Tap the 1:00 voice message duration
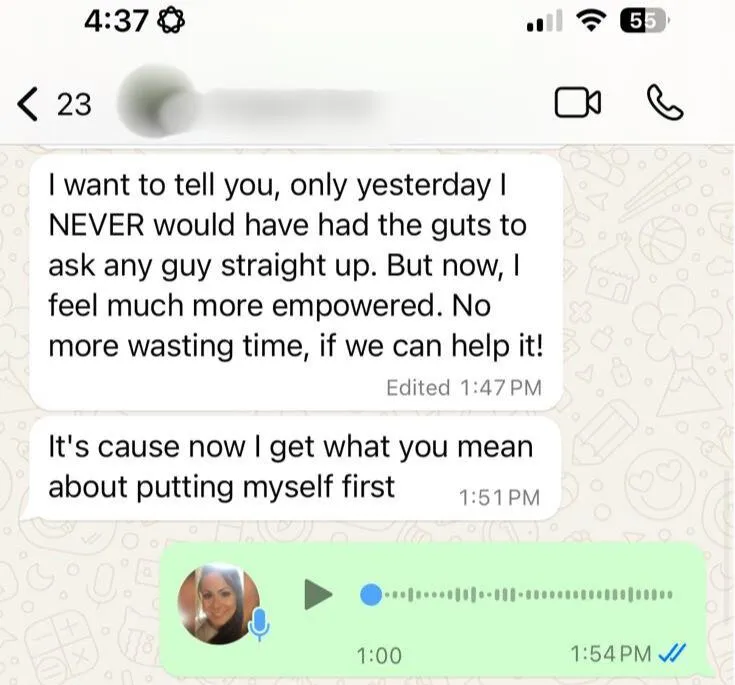This screenshot has height=685, width=735. tap(379, 655)
